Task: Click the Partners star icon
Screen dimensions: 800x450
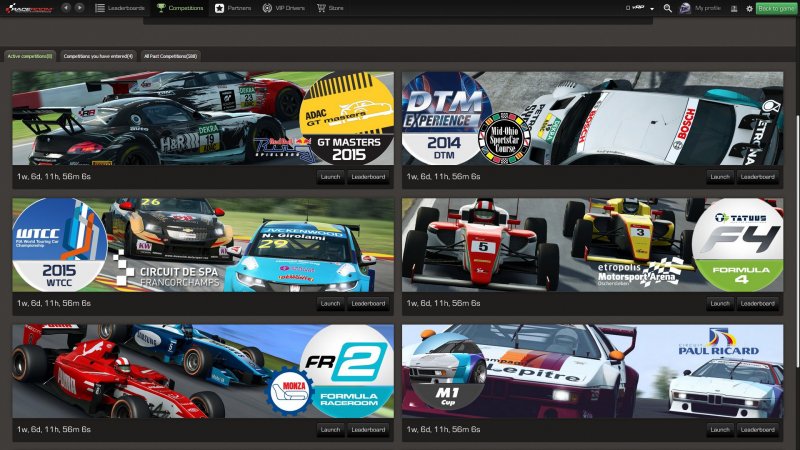Action: point(219,8)
